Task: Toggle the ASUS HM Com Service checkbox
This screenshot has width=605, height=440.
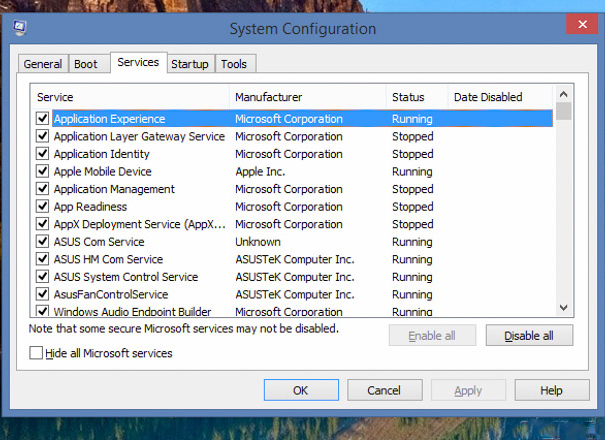Action: 42,259
